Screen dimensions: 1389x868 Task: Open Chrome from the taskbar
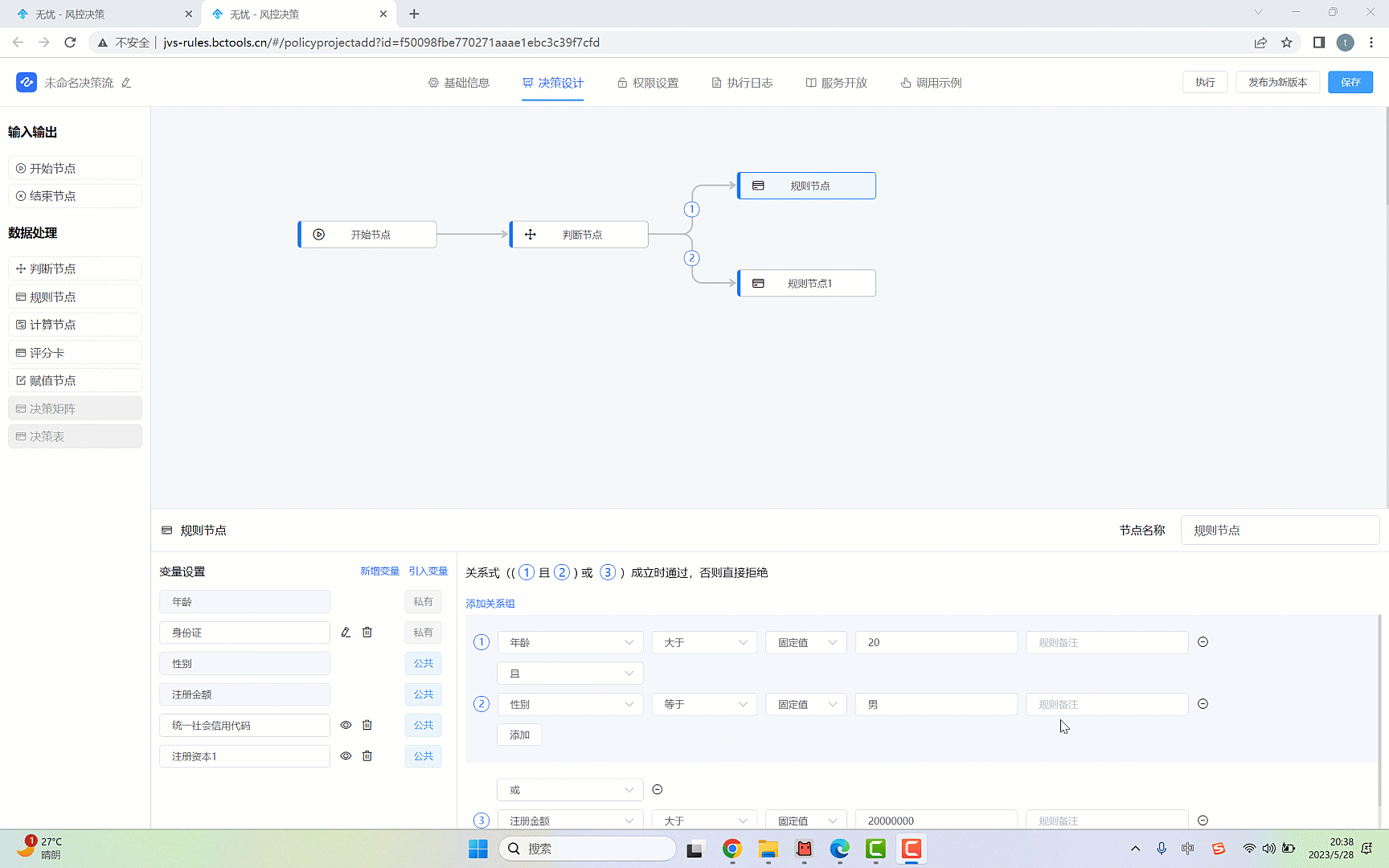coord(731,849)
